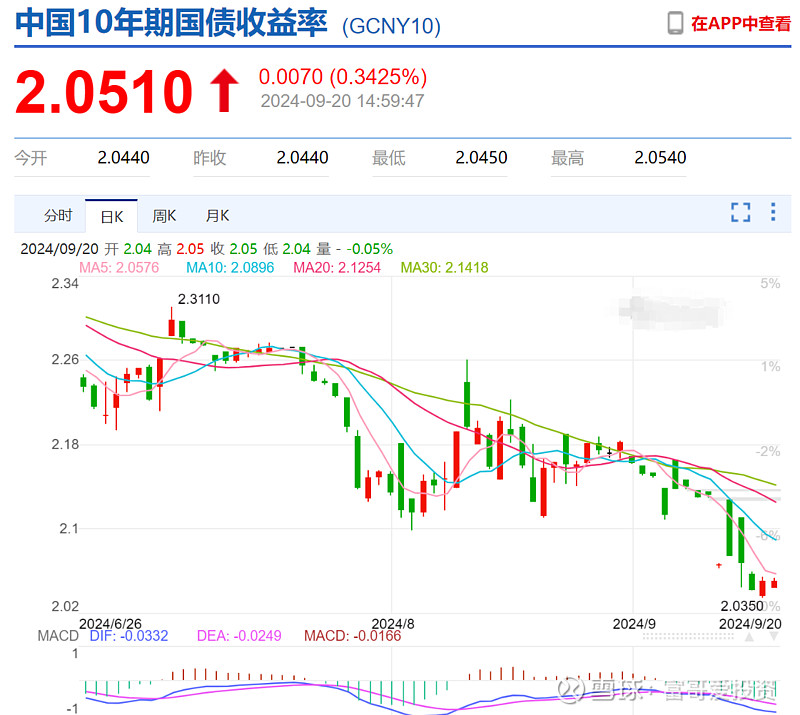Click the 2.0510 current yield value
Image resolution: width=800 pixels, height=715 pixels.
[x=104, y=92]
